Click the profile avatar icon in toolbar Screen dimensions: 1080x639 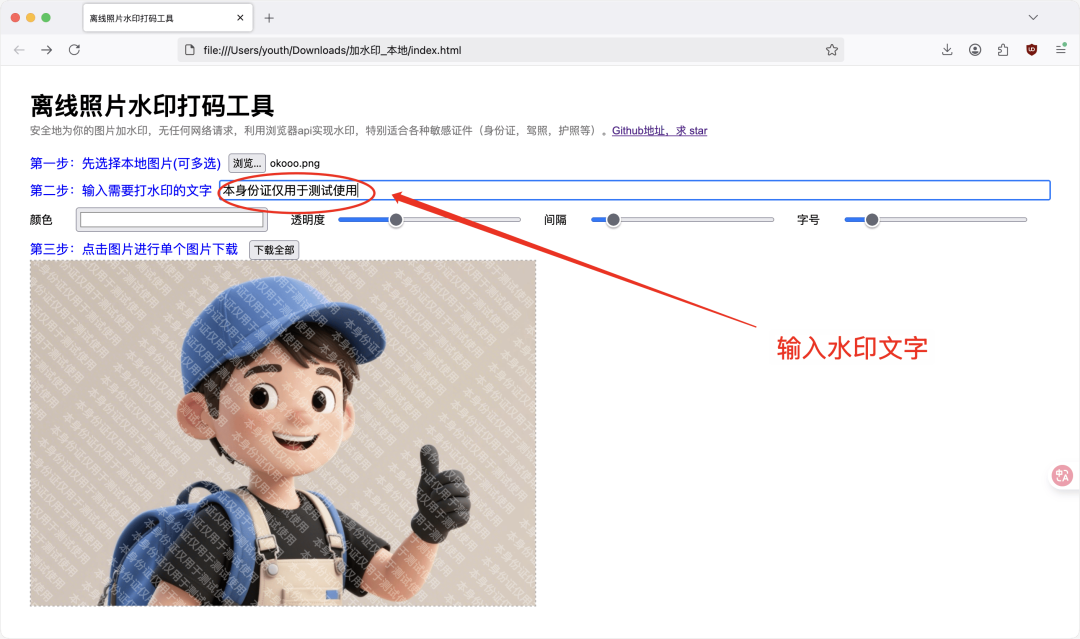coord(975,47)
